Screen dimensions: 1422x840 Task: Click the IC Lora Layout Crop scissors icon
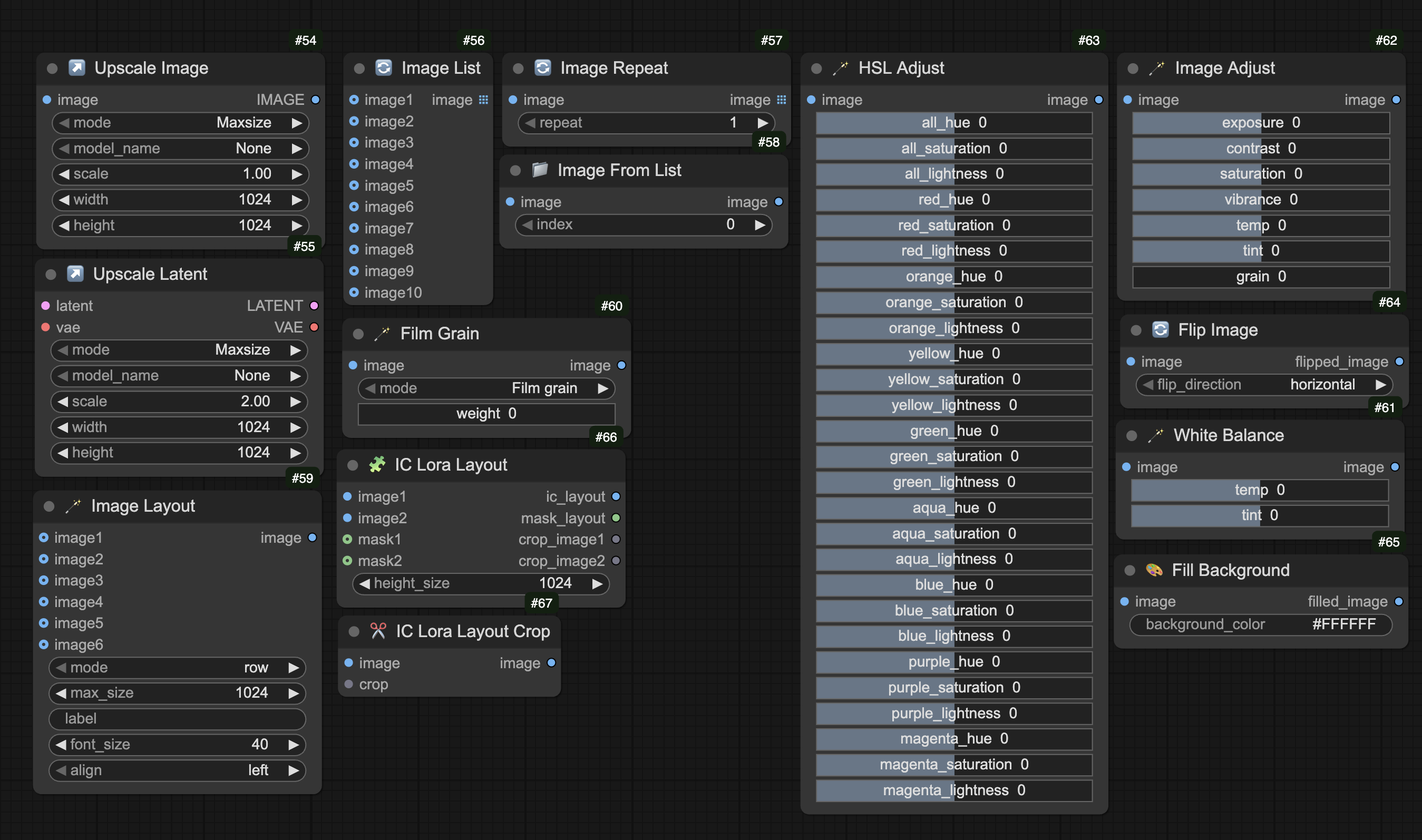pyautogui.click(x=378, y=631)
